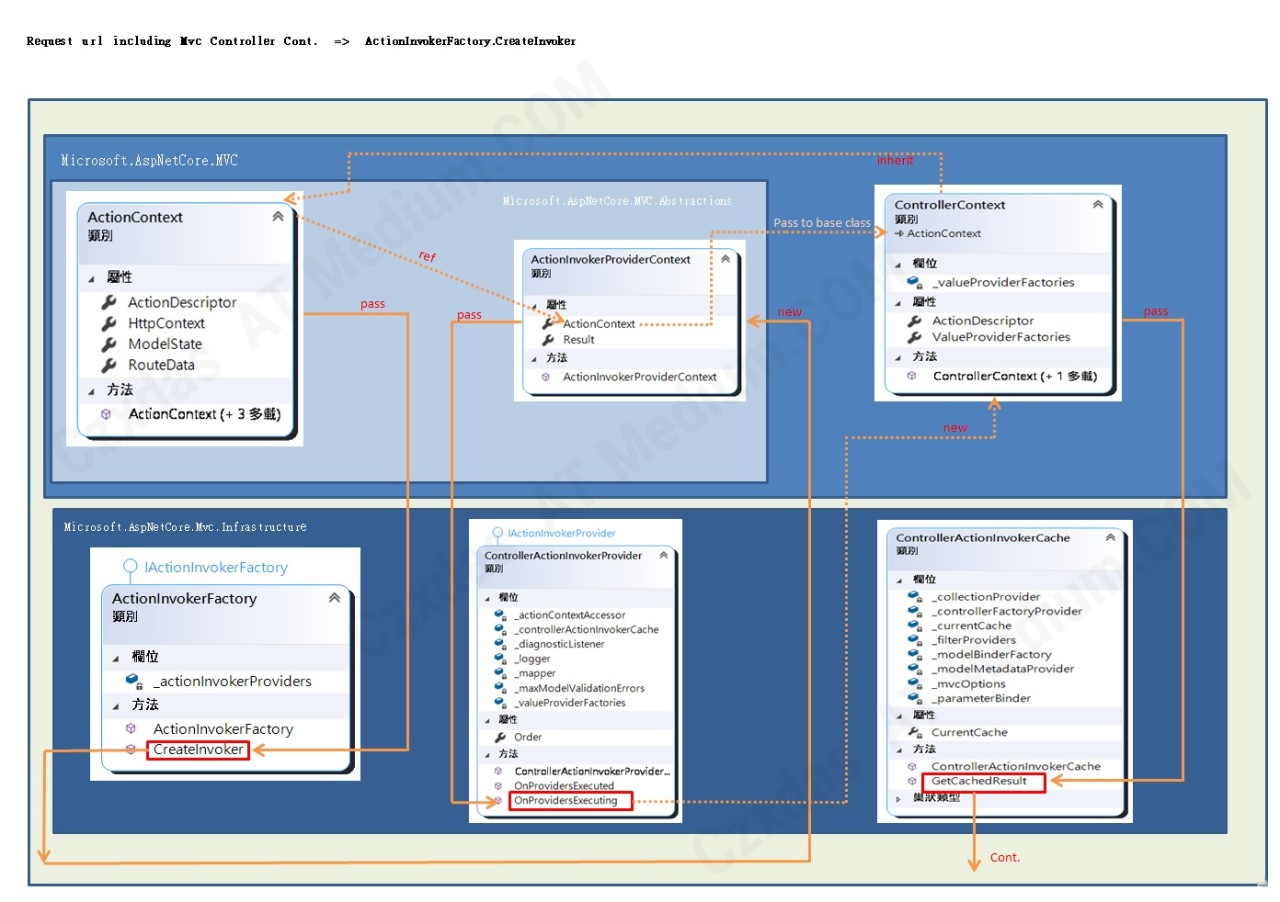Click the IActionInvokerFactory interface lollipop icon
The width and height of the screenshot is (1280, 902).
click(130, 567)
